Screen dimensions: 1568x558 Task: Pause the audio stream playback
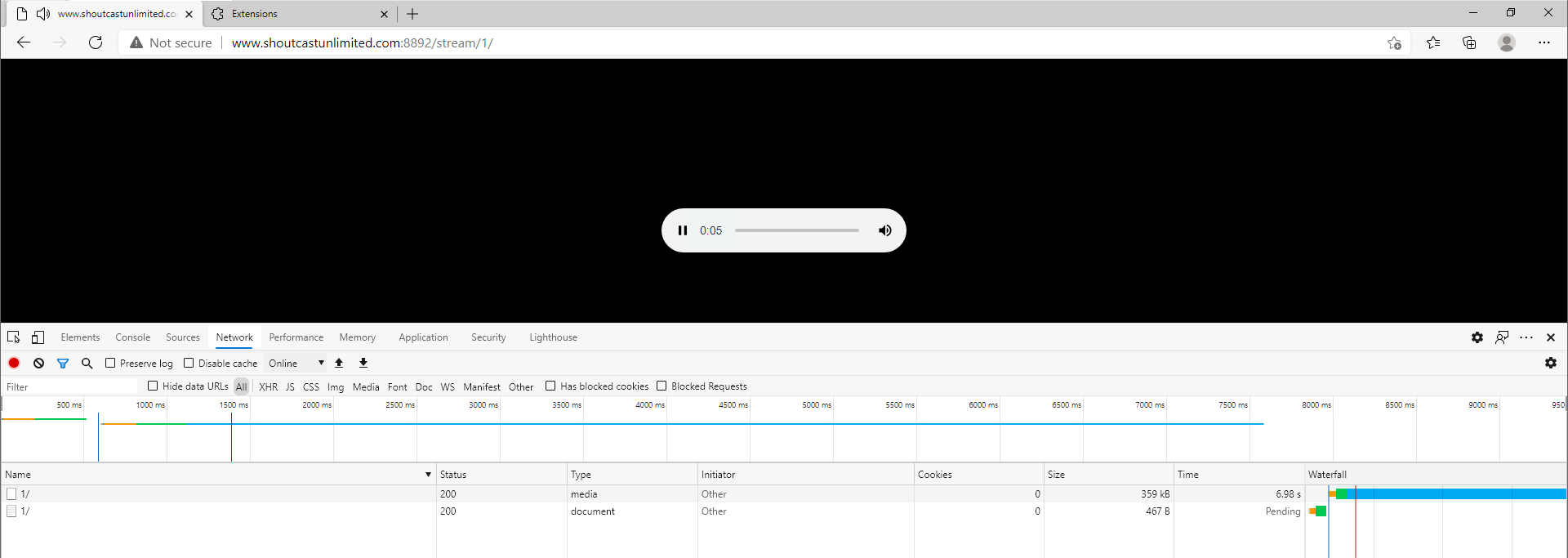pyautogui.click(x=683, y=230)
